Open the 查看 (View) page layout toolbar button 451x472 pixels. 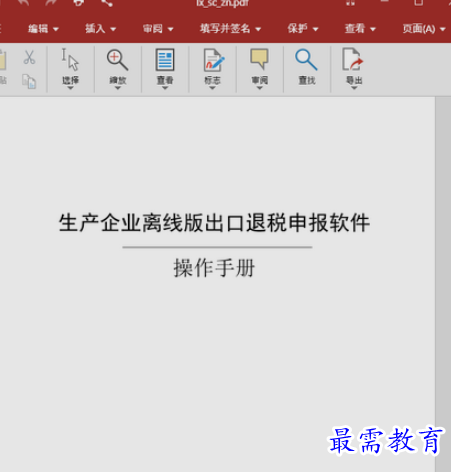[x=165, y=69]
